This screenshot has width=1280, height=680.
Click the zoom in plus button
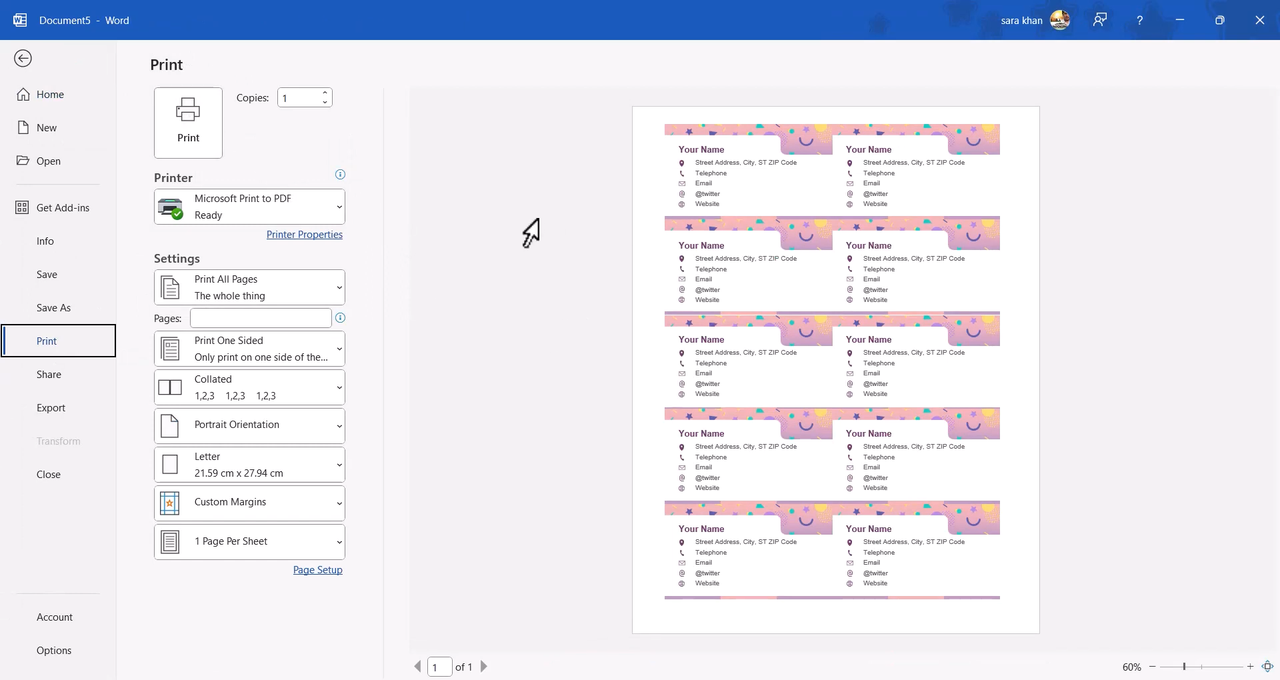point(1250,666)
